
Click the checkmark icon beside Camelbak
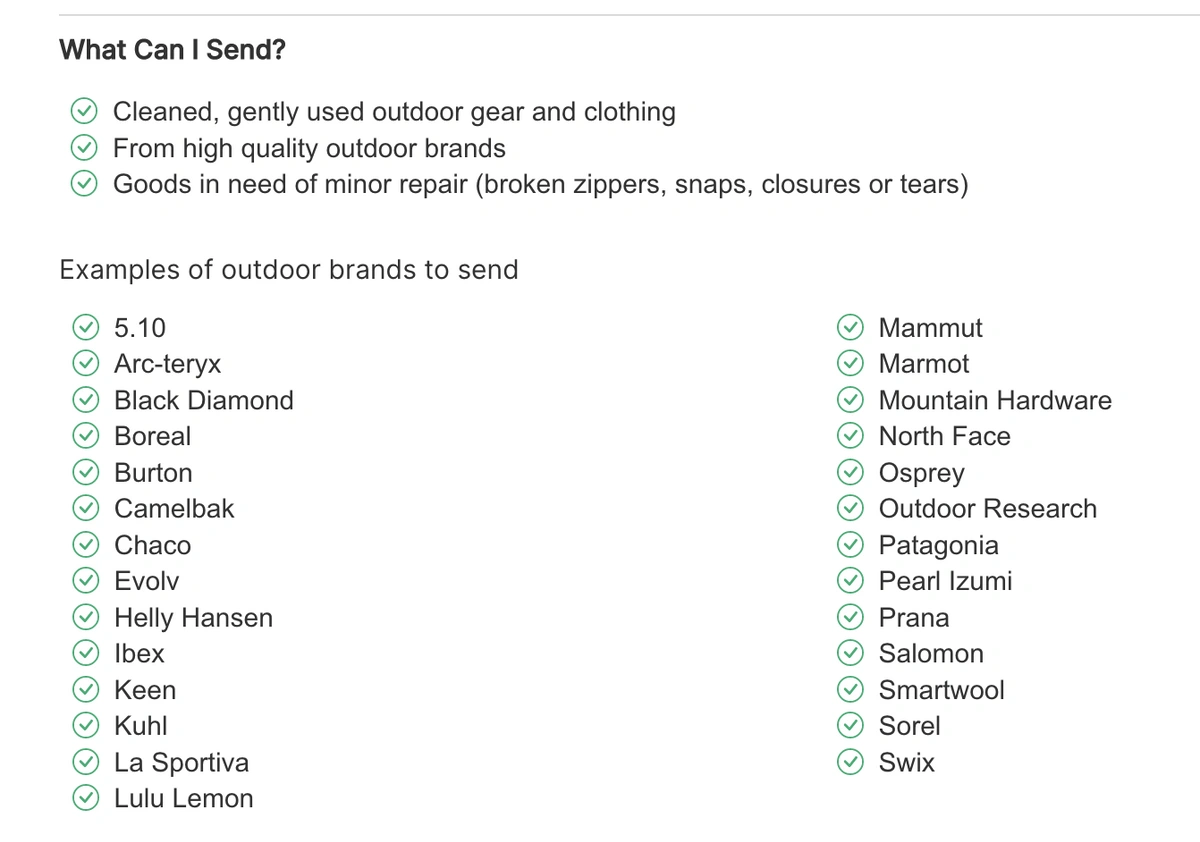tap(87, 509)
